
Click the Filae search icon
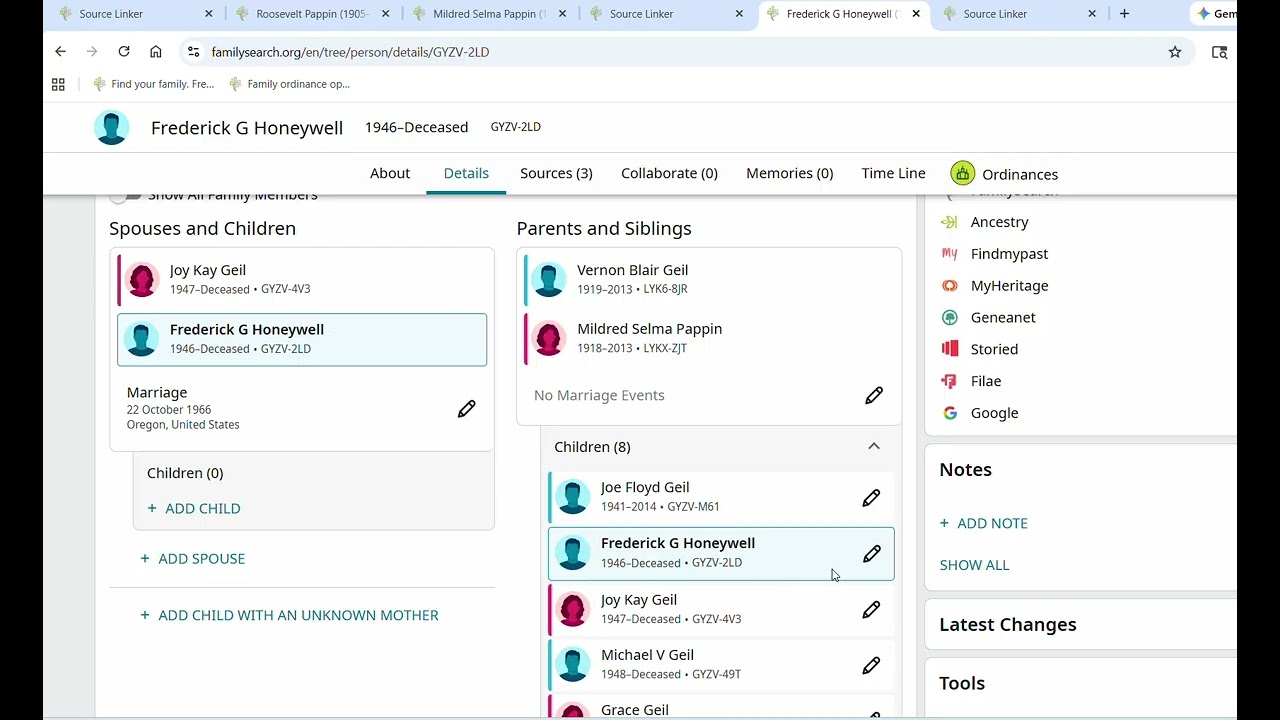pyautogui.click(x=950, y=381)
